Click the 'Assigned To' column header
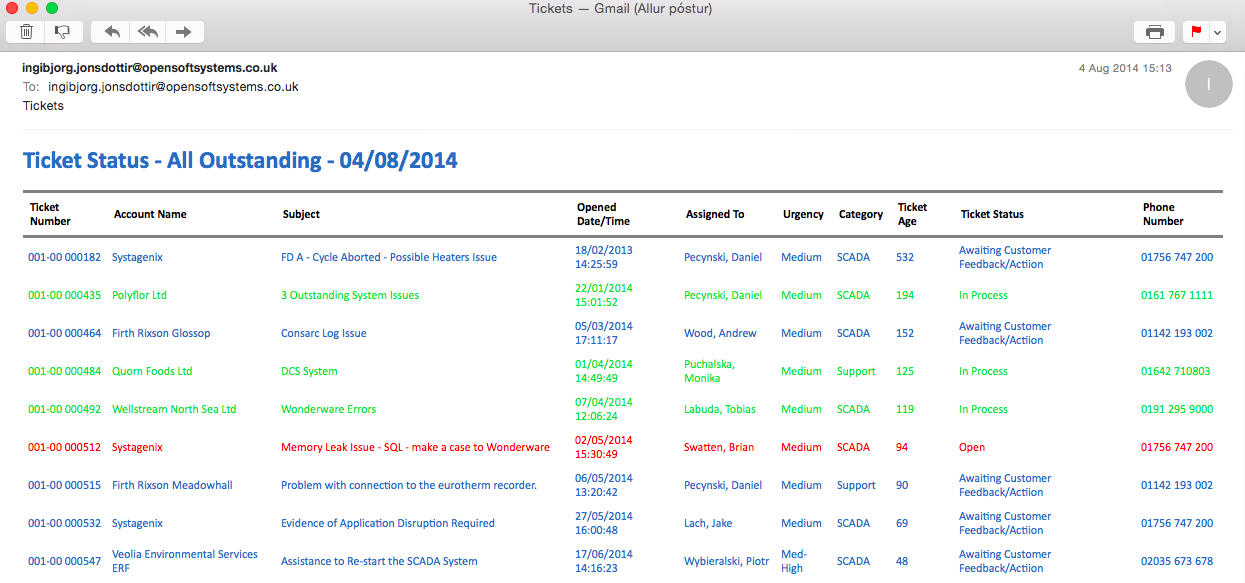1245x583 pixels. pyautogui.click(x=715, y=214)
